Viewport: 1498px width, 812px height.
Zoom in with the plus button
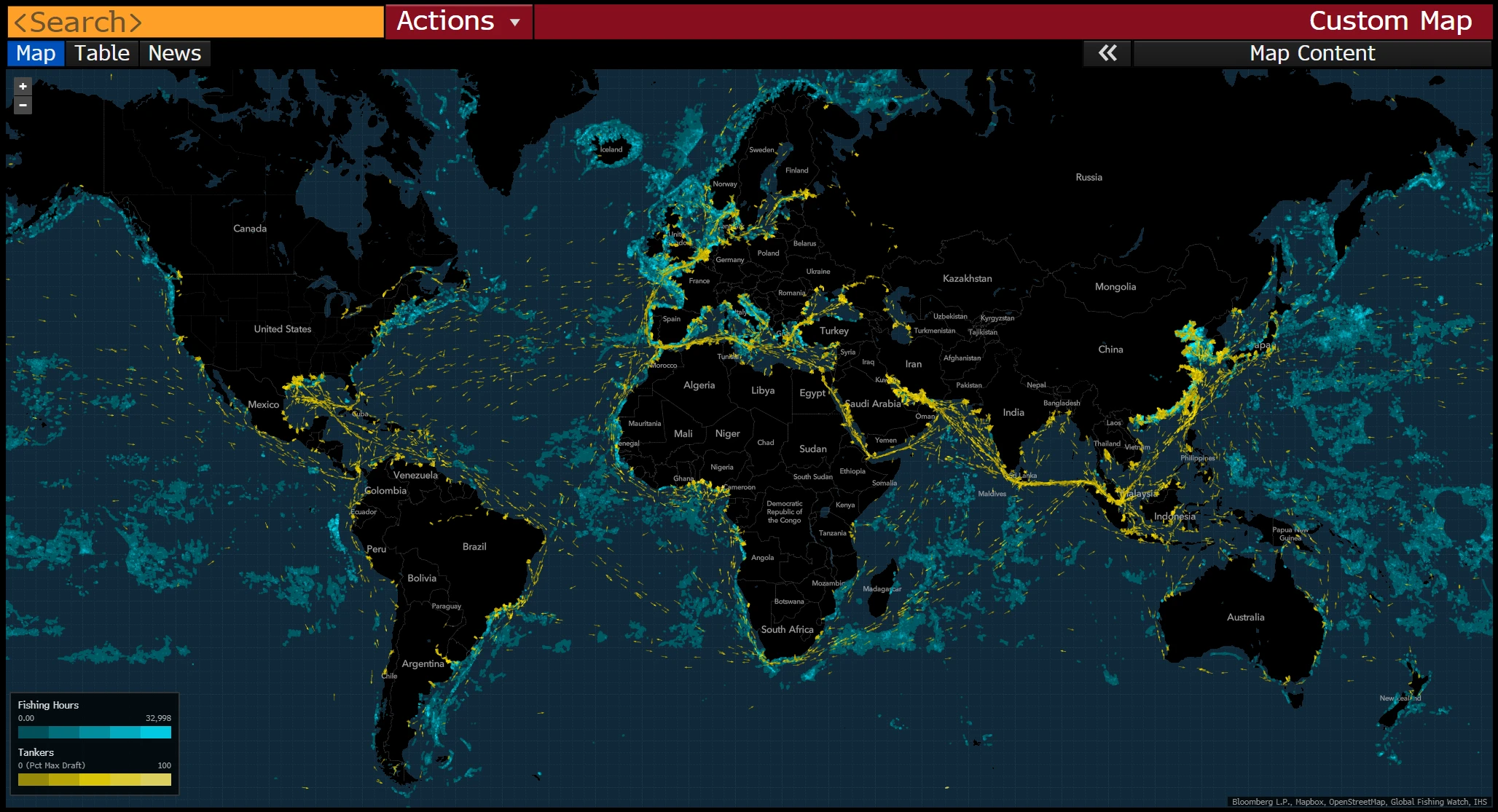(23, 87)
